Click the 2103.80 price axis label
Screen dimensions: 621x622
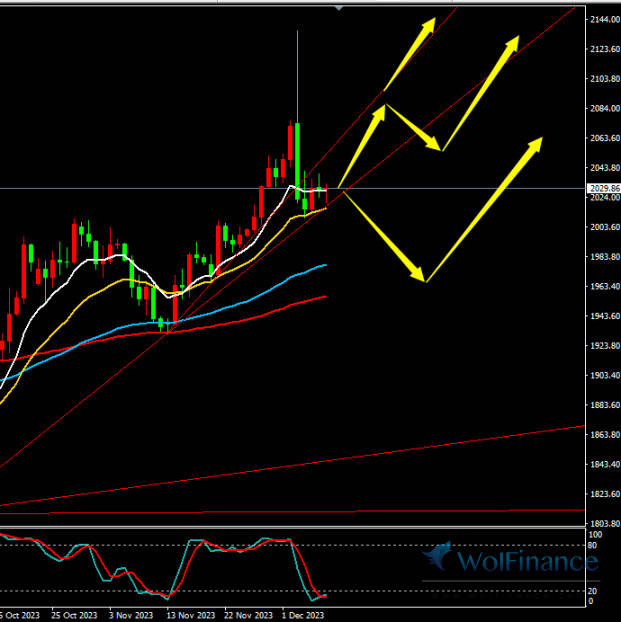605,79
